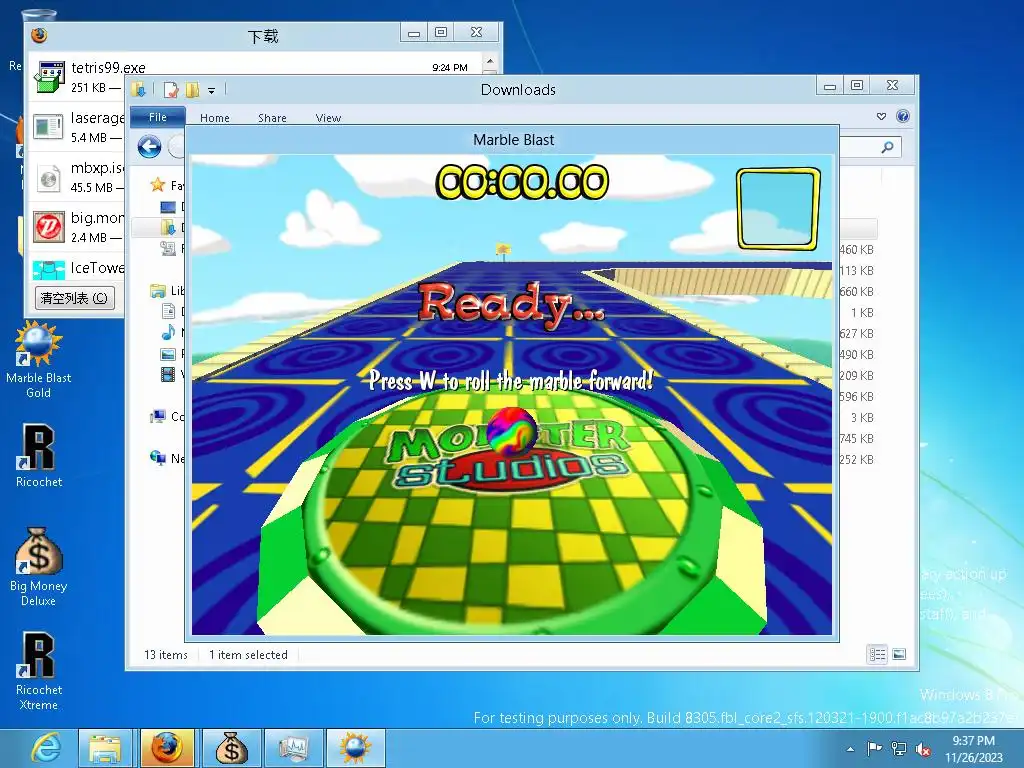The width and height of the screenshot is (1024, 768).
Task: Click the Firefox icon in 下载 window title
Action: (39, 35)
